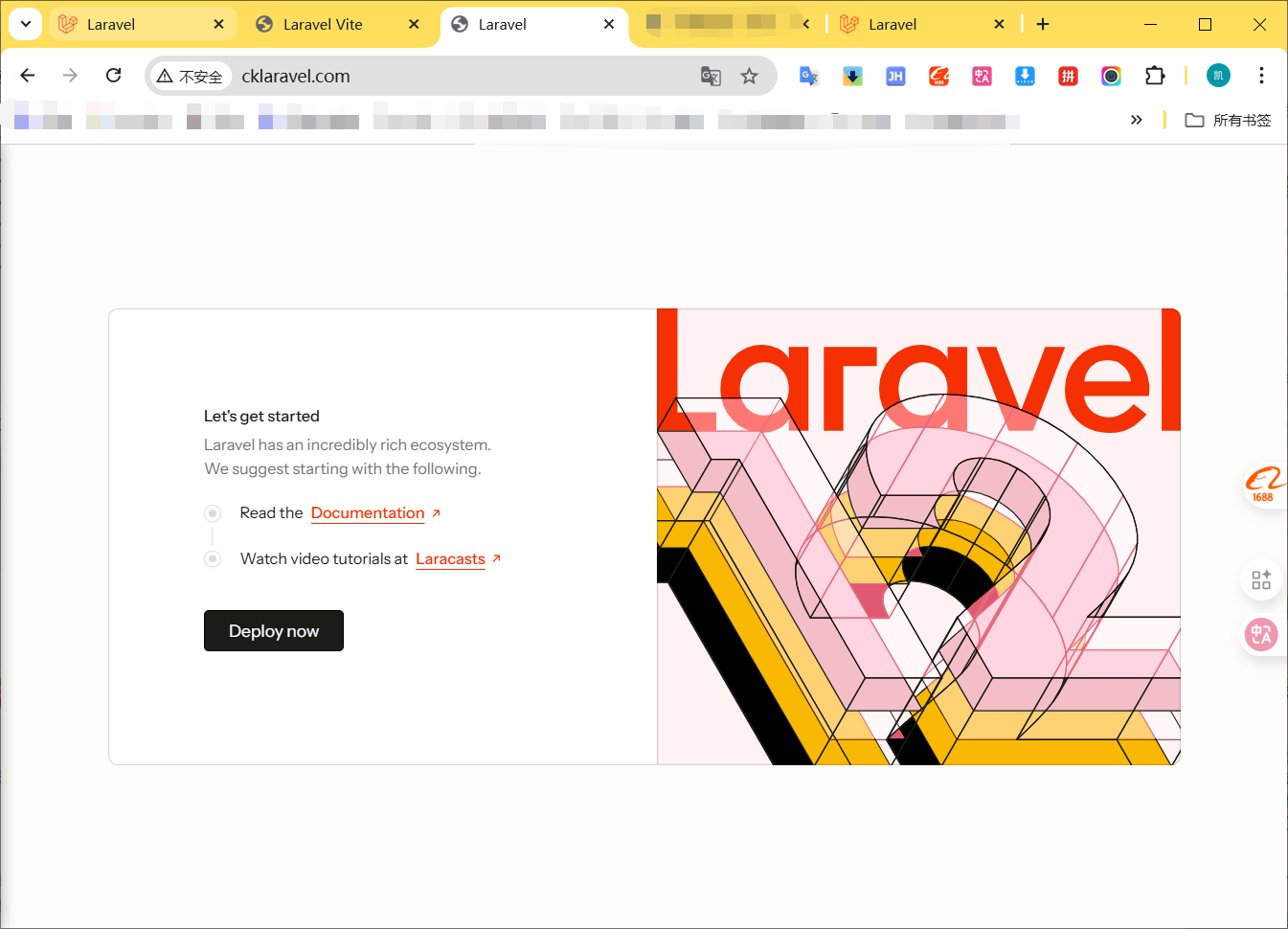Open the Documentation link

point(368,513)
